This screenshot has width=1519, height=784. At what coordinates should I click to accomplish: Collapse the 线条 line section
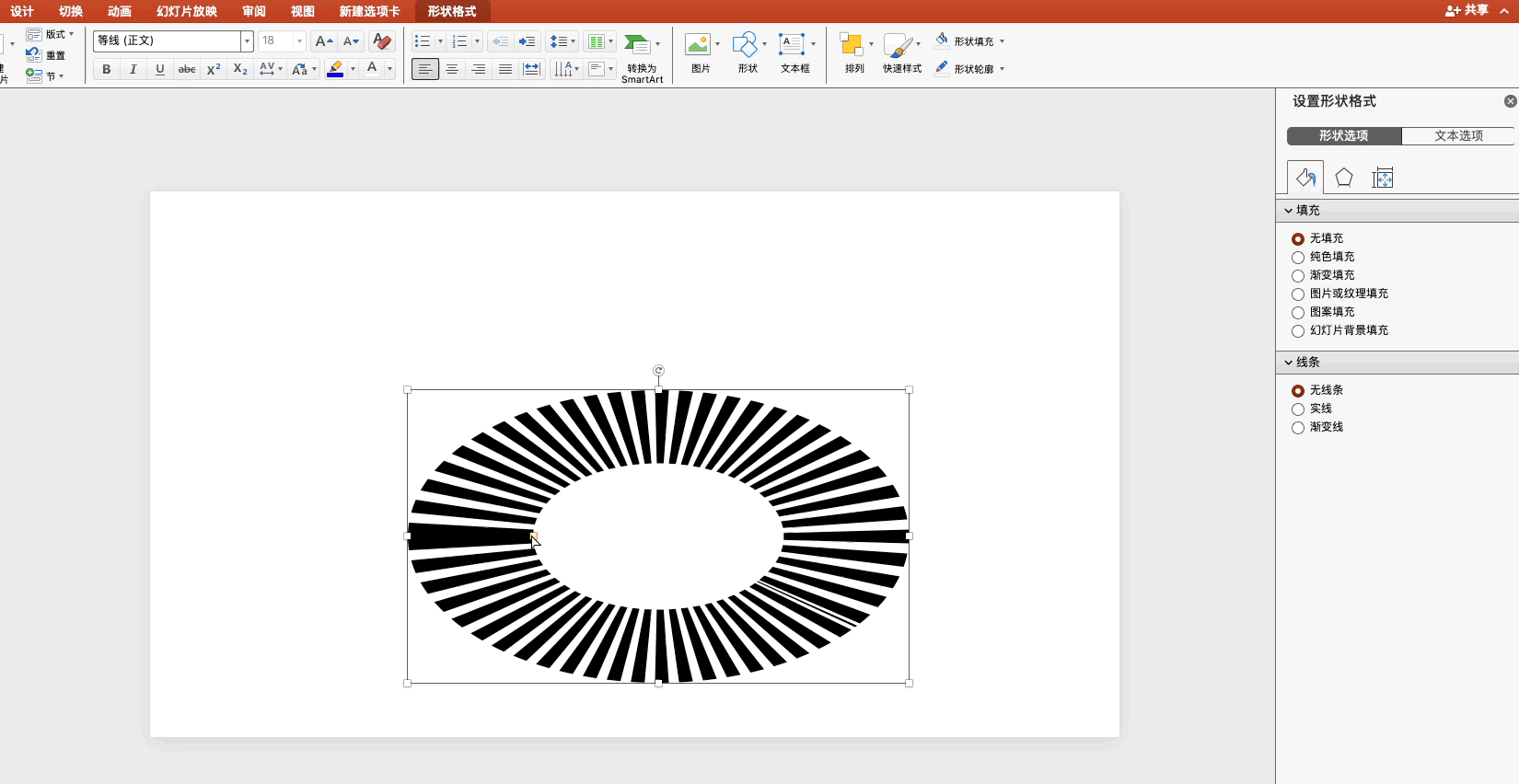coord(1289,363)
